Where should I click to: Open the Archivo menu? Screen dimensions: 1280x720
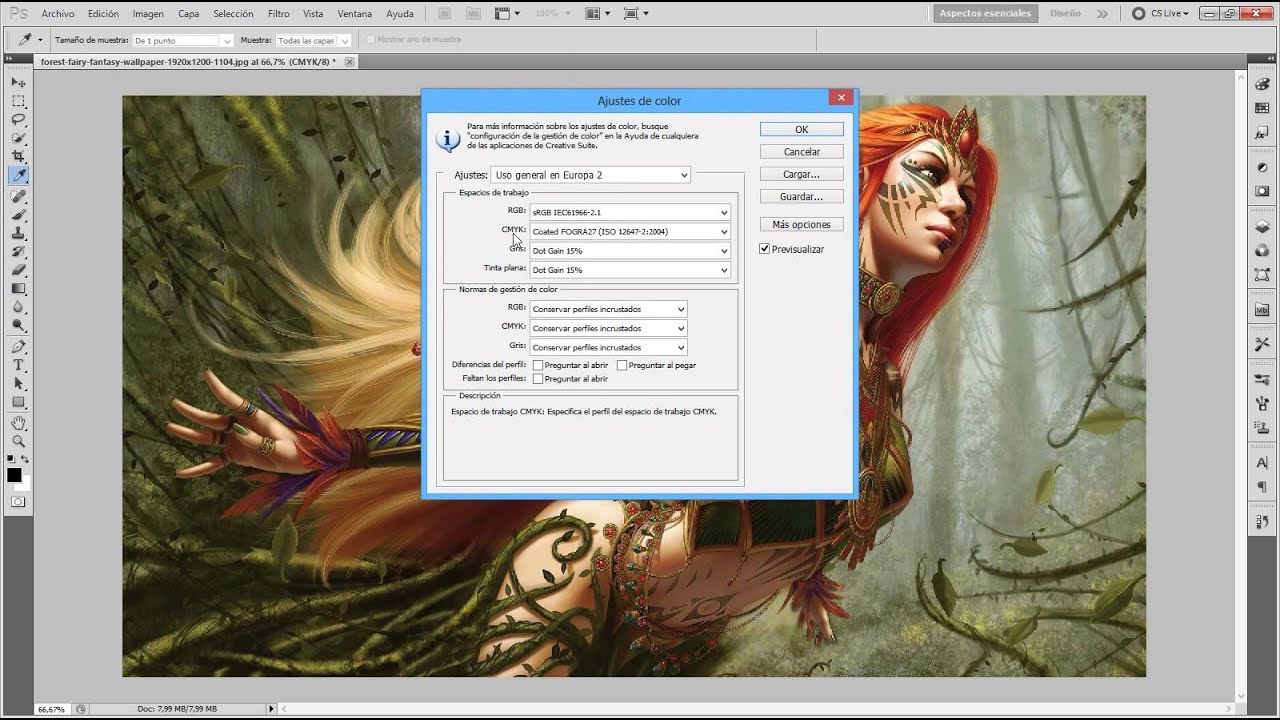pos(58,14)
